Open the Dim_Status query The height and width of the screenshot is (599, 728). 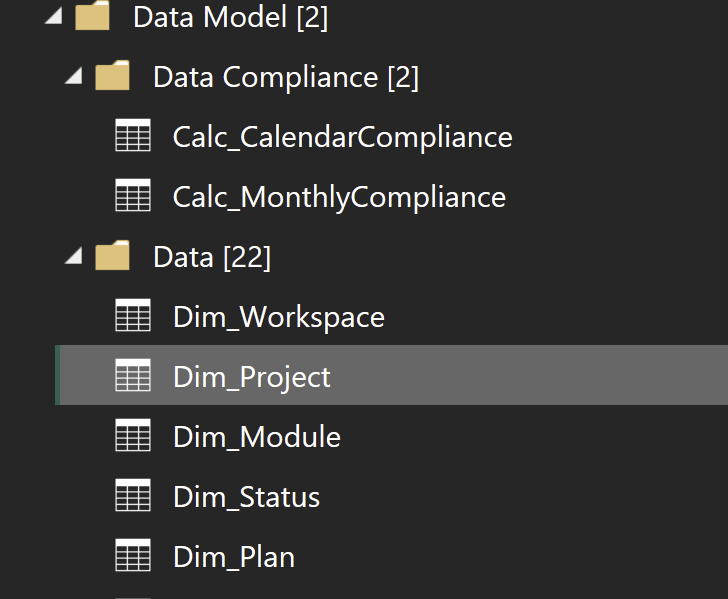coord(246,497)
